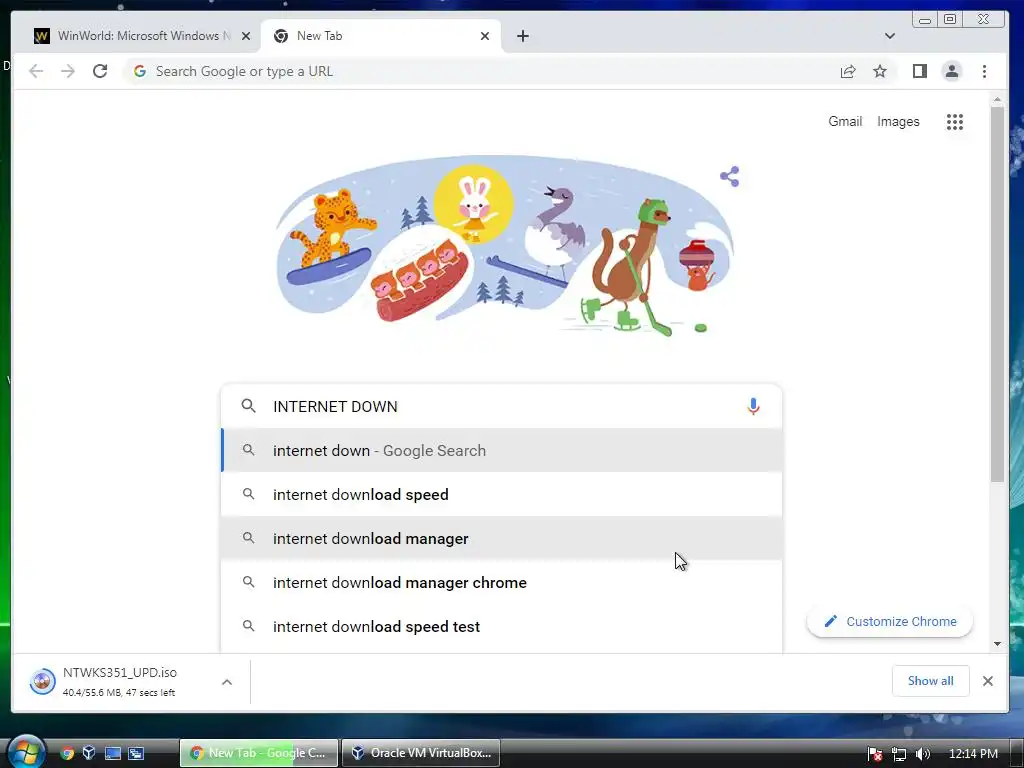The image size is (1024, 768).
Task: Switch to the WinWorld Microsoft Windows tab
Action: [142, 36]
